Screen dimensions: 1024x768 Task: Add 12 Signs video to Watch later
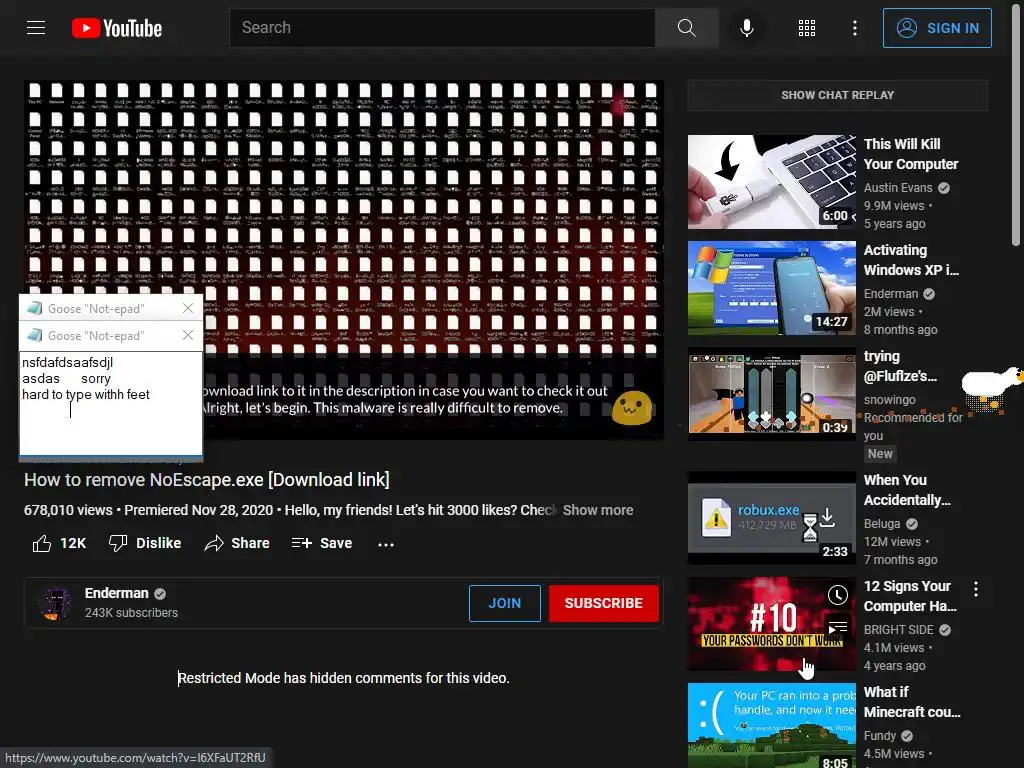point(838,594)
